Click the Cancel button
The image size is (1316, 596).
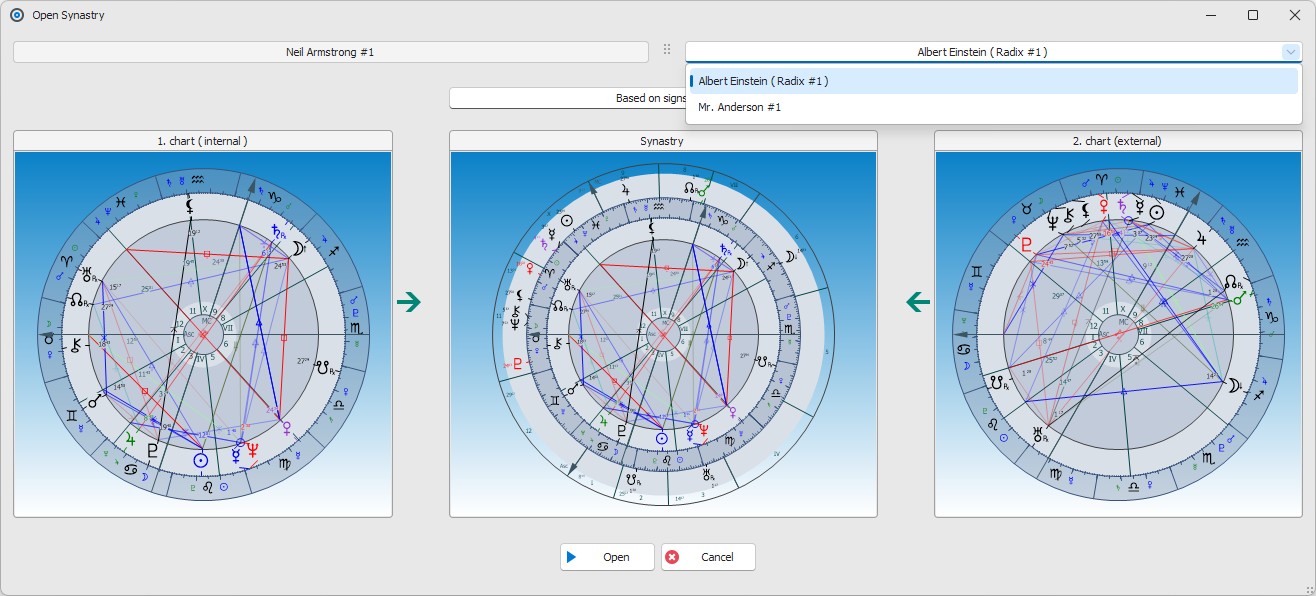pyautogui.click(x=708, y=557)
